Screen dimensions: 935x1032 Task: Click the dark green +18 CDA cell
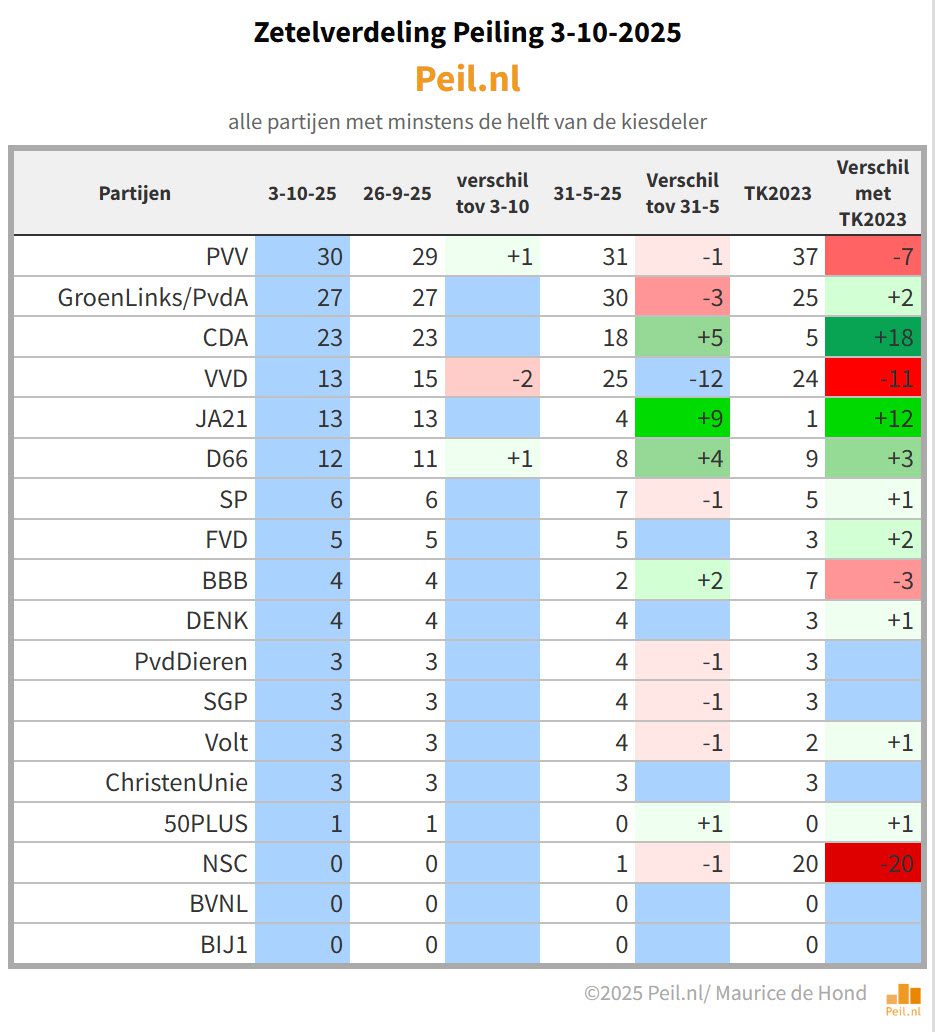pyautogui.click(x=873, y=338)
